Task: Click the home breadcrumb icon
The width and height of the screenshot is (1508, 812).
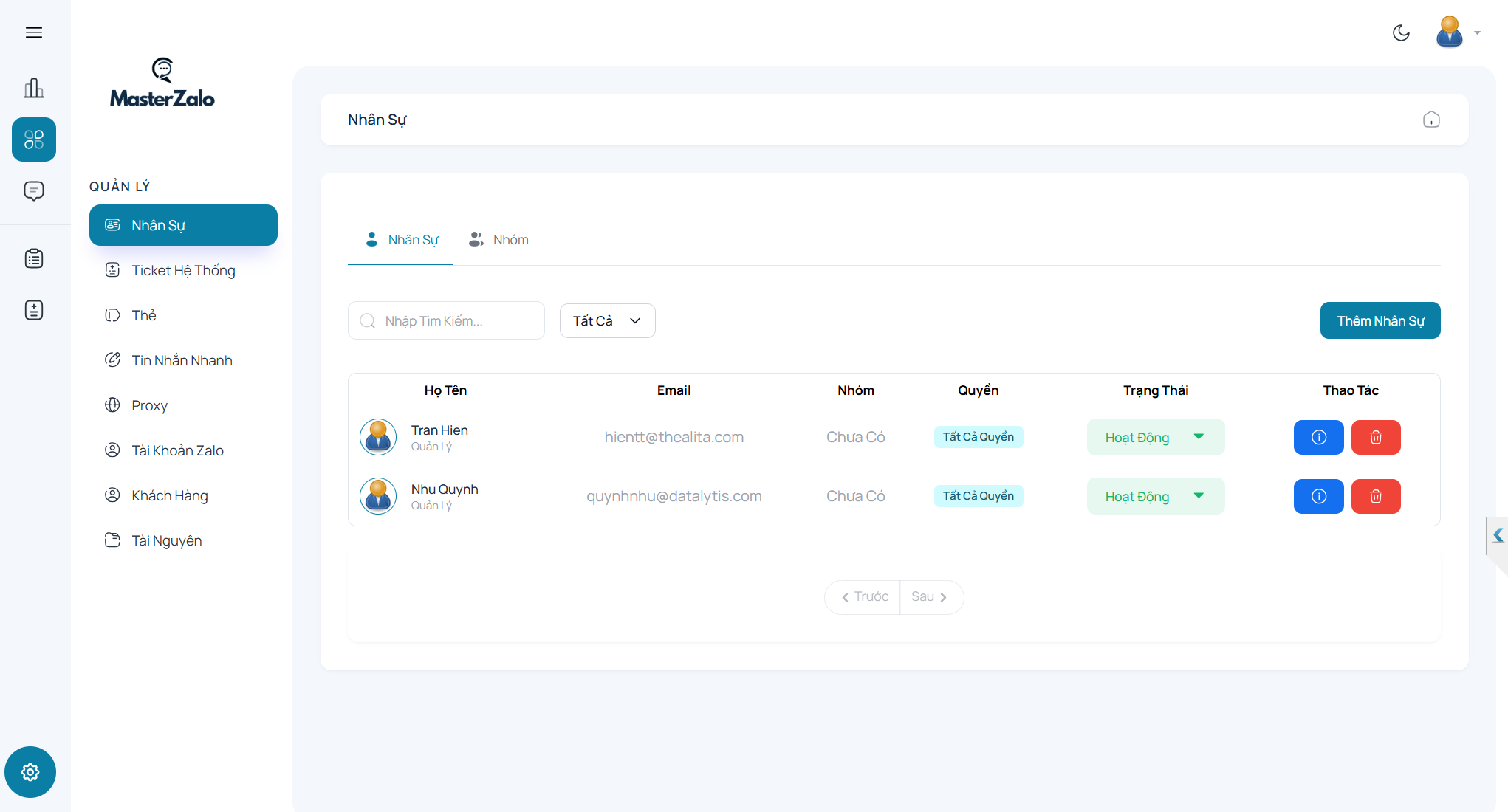Action: (1431, 120)
